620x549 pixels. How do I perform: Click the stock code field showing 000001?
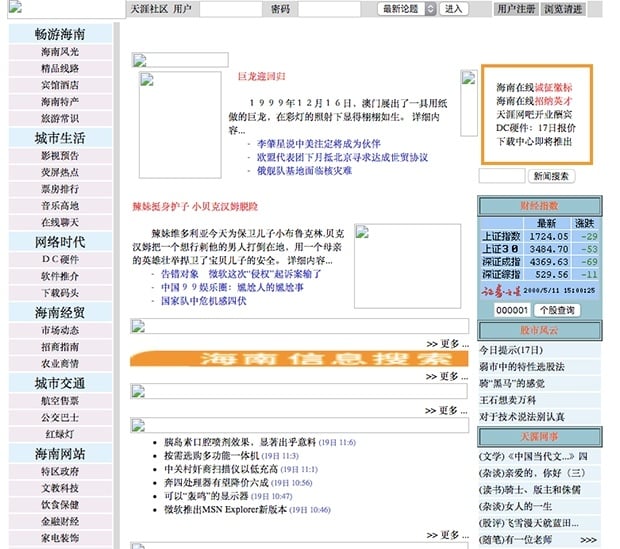click(x=503, y=310)
